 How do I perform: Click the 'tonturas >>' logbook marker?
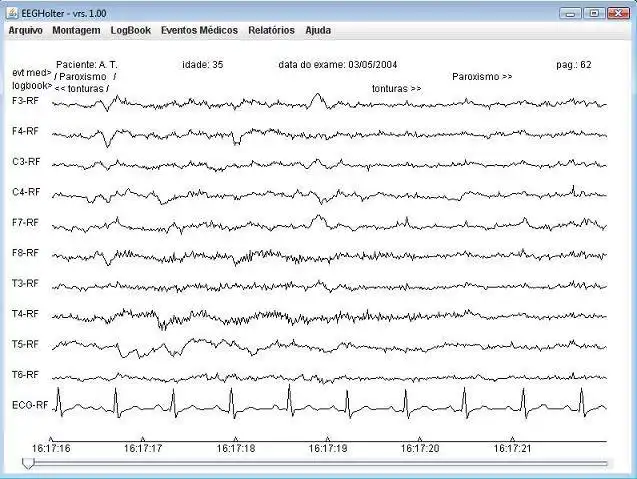click(396, 89)
